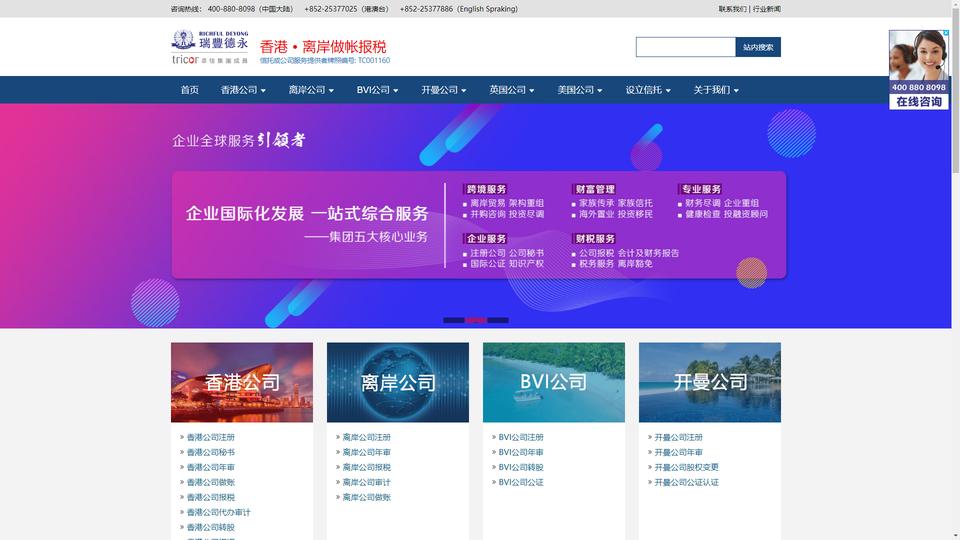This screenshot has height=540, width=960.
Task: Open the 离岸公司年审 link
Action: pyautogui.click(x=367, y=452)
